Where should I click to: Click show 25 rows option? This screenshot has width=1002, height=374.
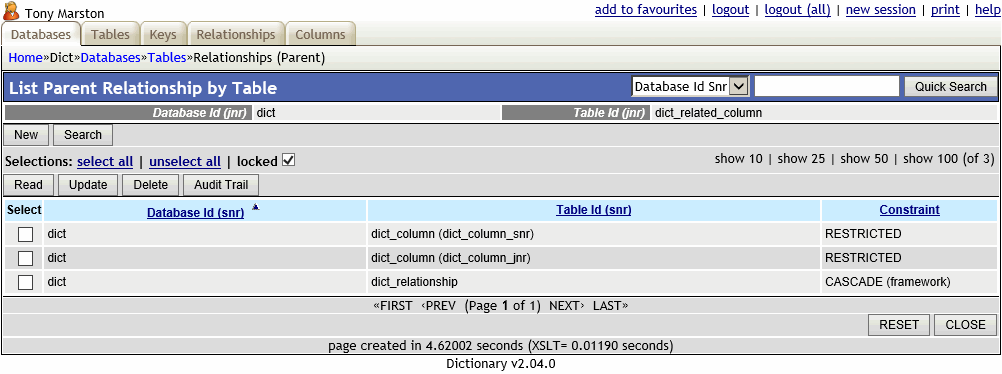tap(801, 159)
